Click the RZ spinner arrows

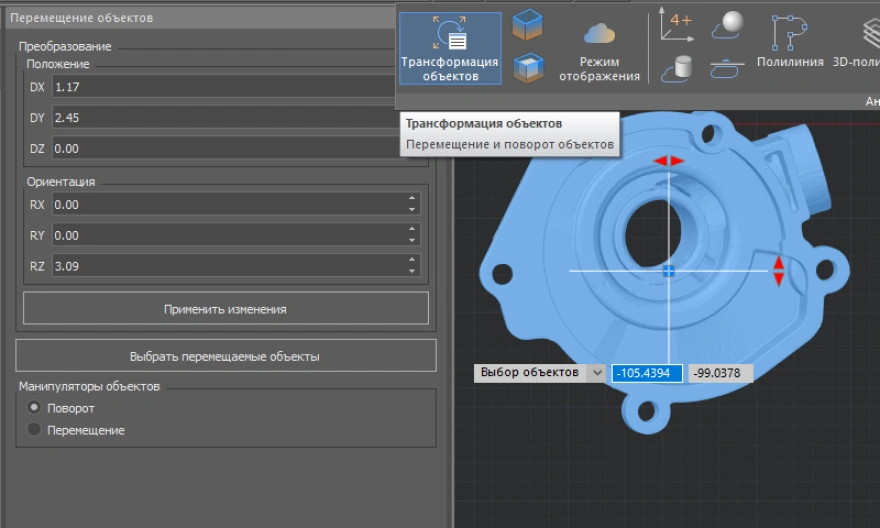tap(412, 265)
